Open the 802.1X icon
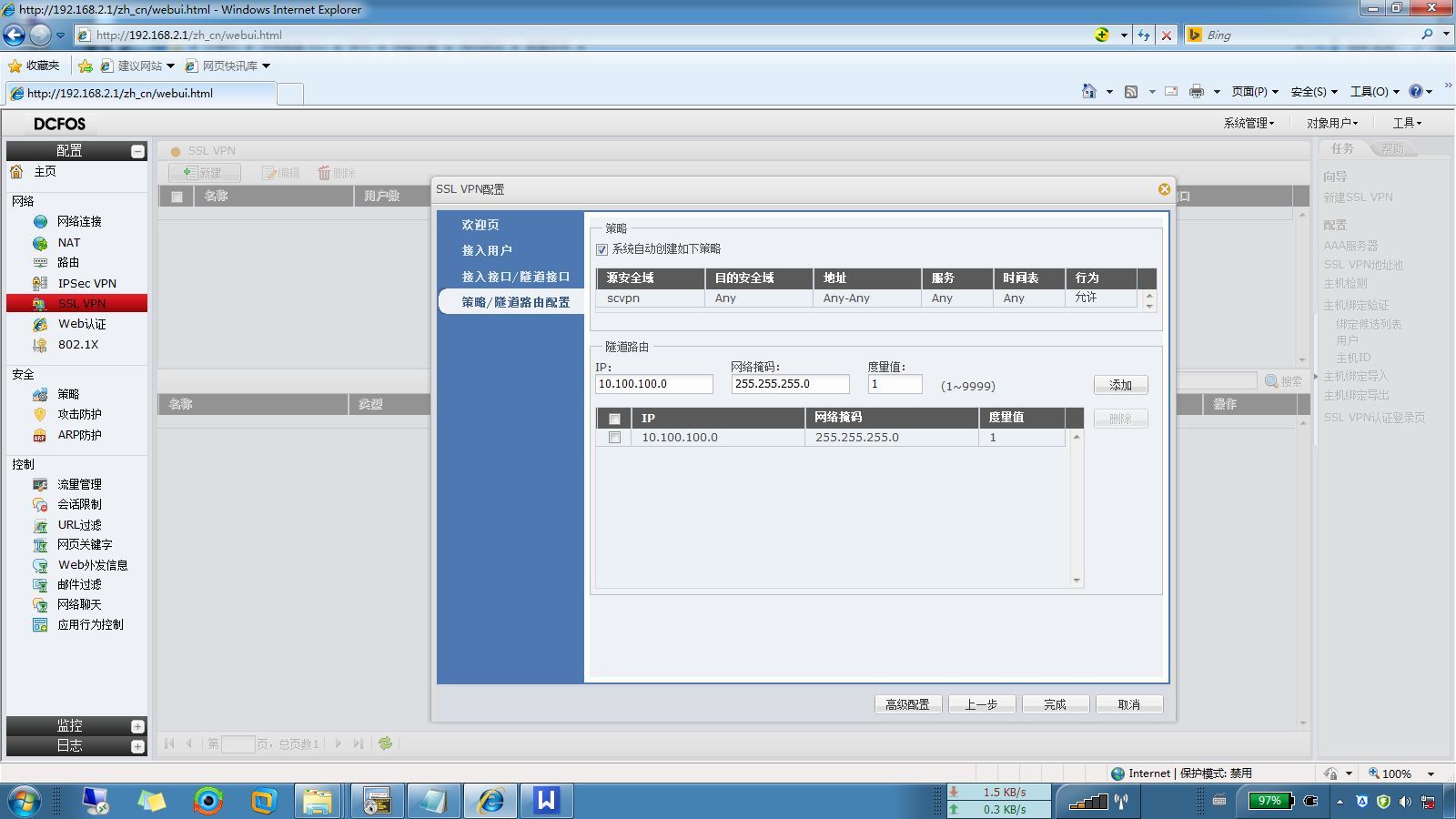 click(x=40, y=345)
